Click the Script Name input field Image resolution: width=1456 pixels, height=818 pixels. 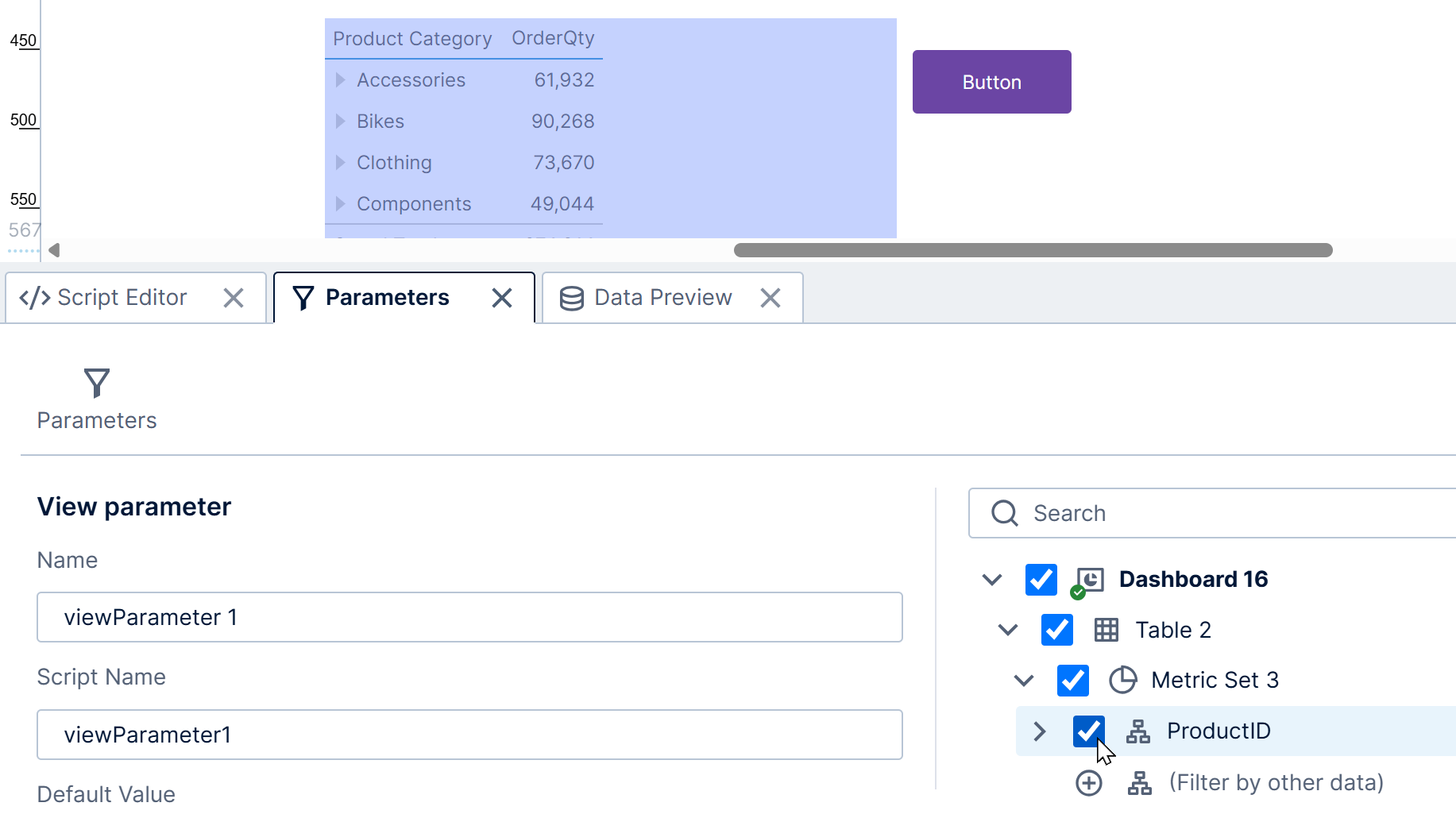469,735
